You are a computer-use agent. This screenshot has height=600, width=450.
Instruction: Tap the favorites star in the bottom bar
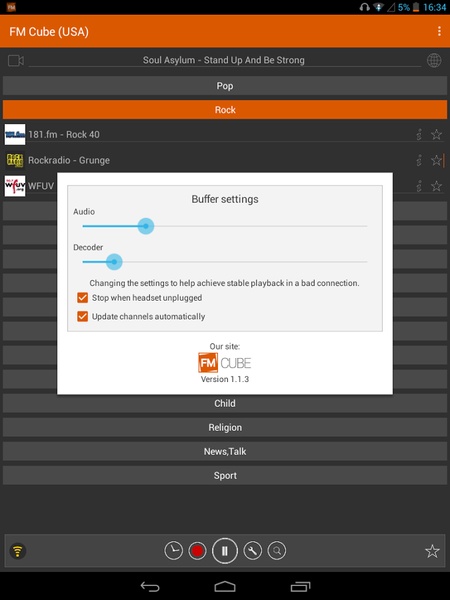point(432,551)
